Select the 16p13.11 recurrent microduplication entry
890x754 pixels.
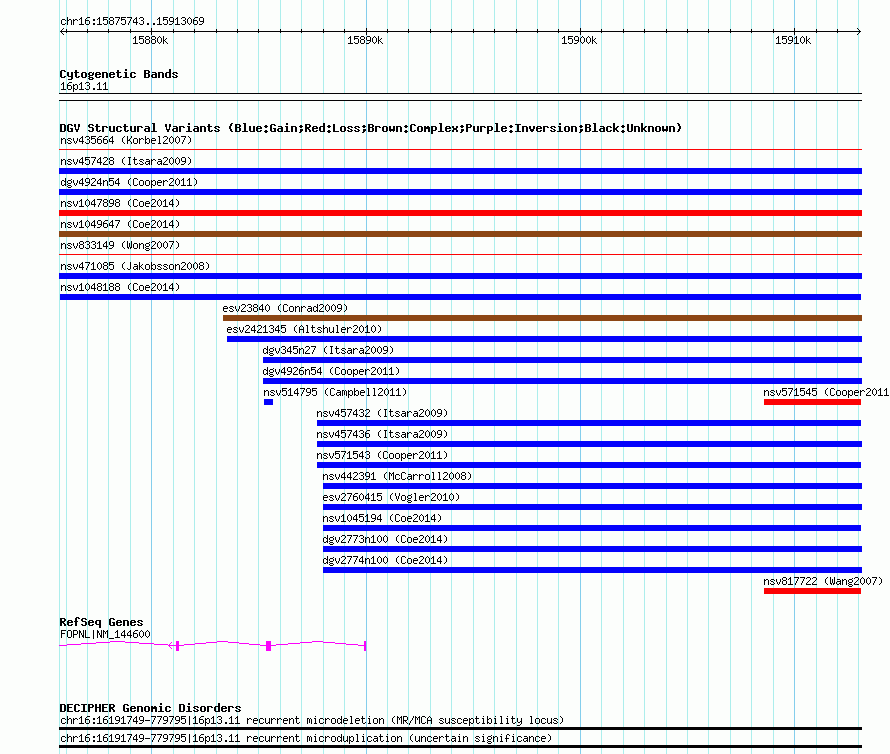click(460, 741)
